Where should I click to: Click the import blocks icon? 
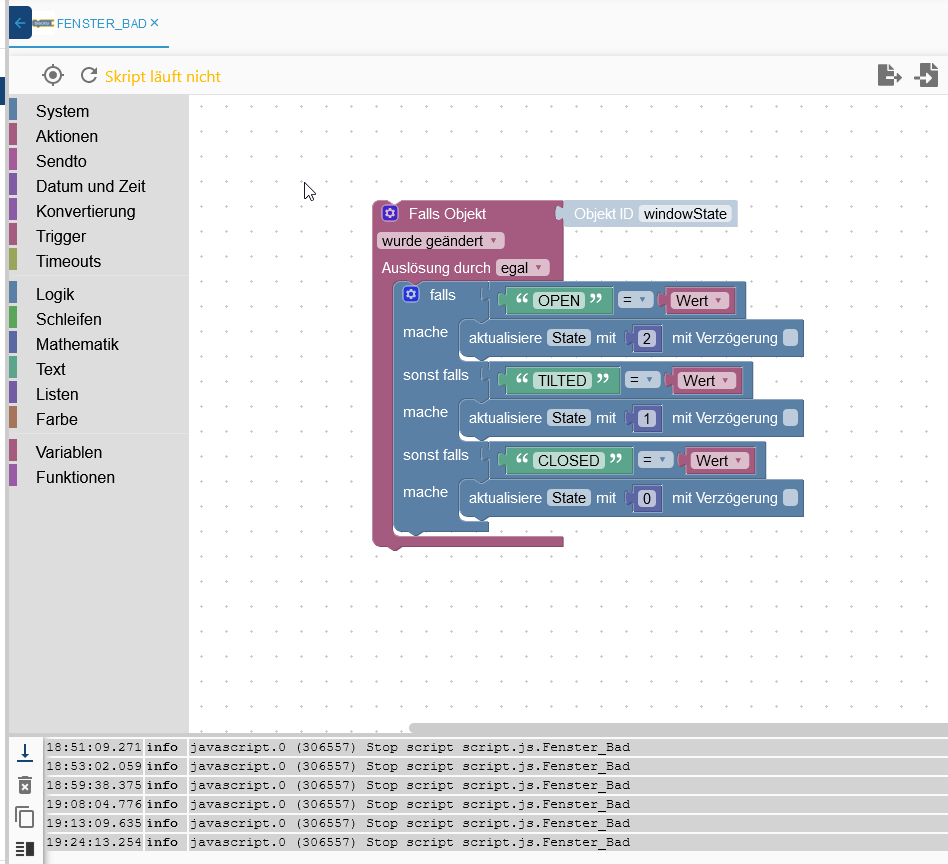coord(926,75)
